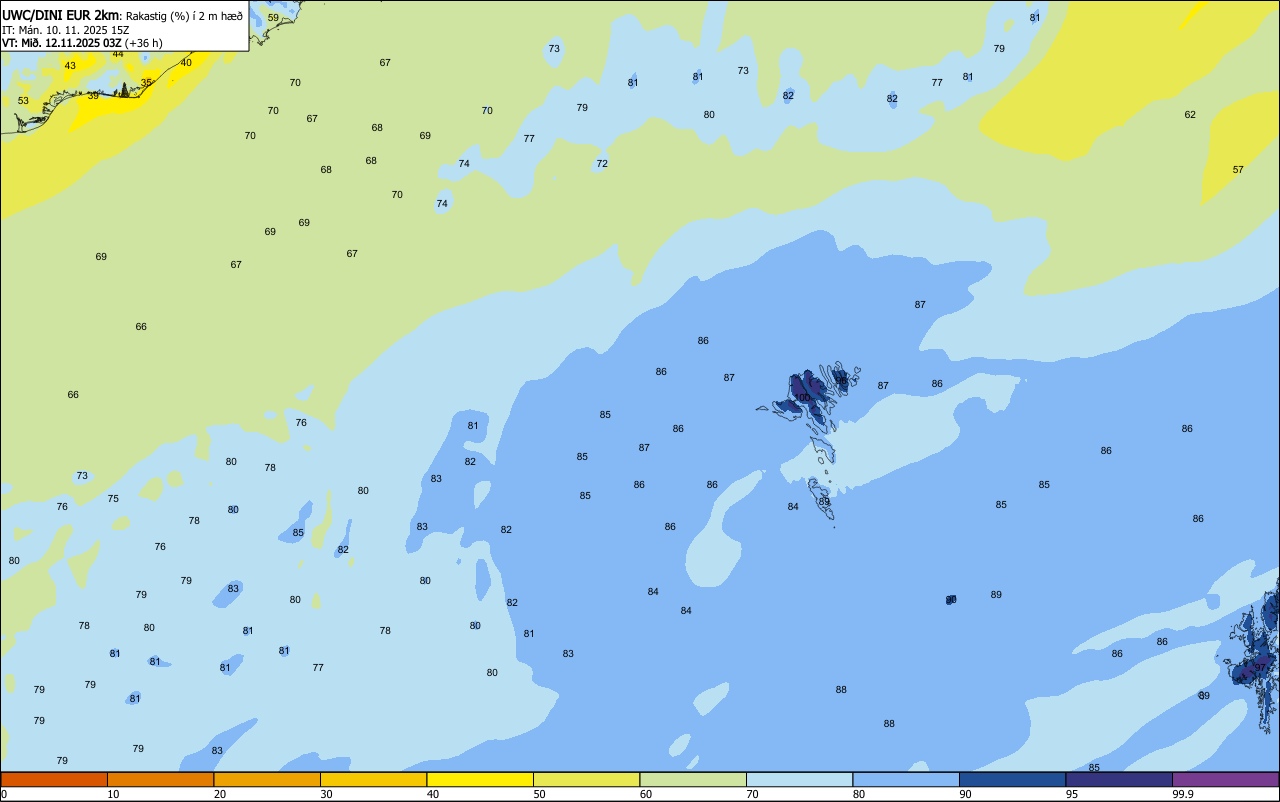1280x802 pixels.
Task: Click the '20' legend tick label
Action: [220, 794]
